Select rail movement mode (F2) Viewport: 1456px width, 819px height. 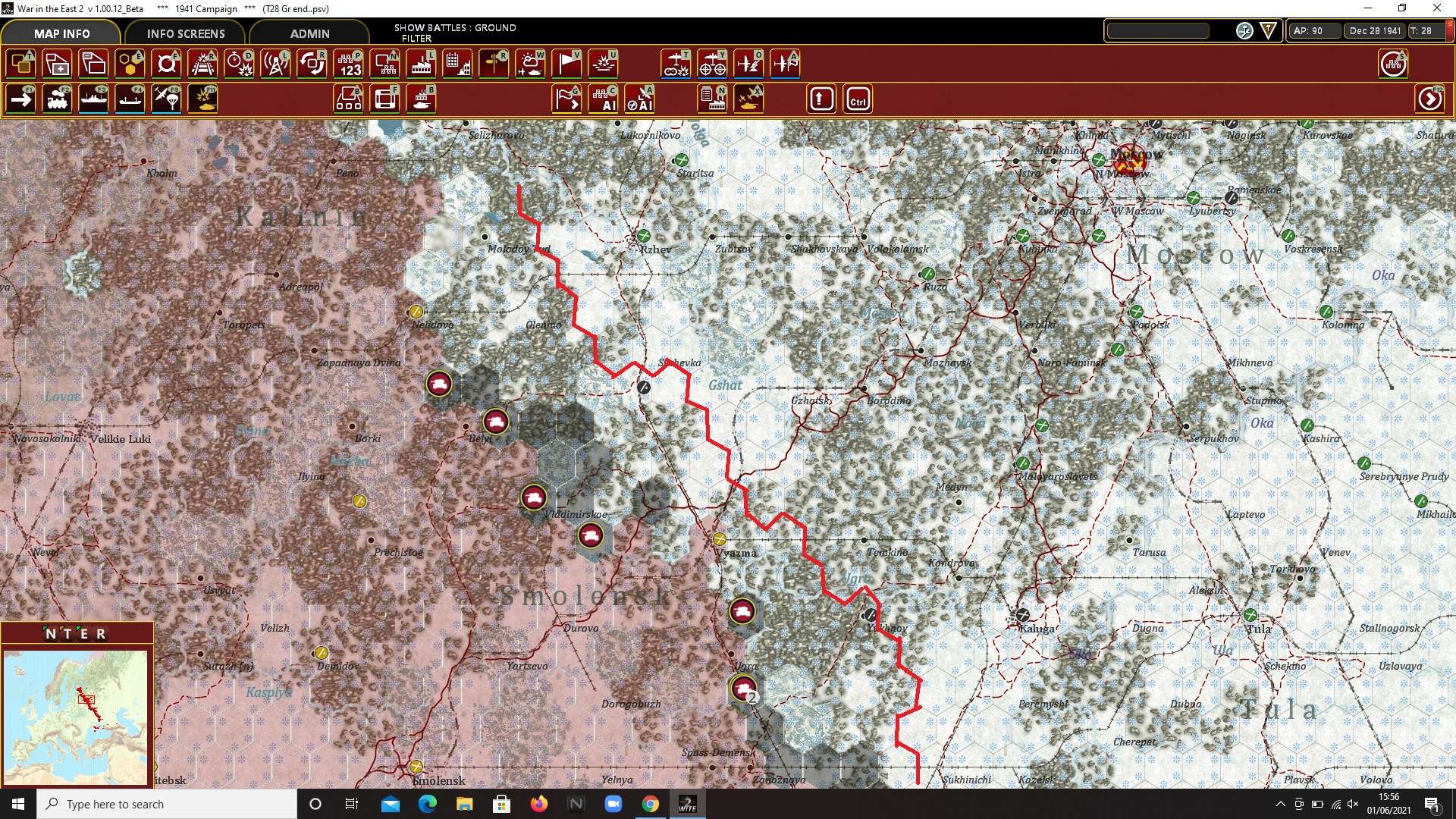pos(58,99)
